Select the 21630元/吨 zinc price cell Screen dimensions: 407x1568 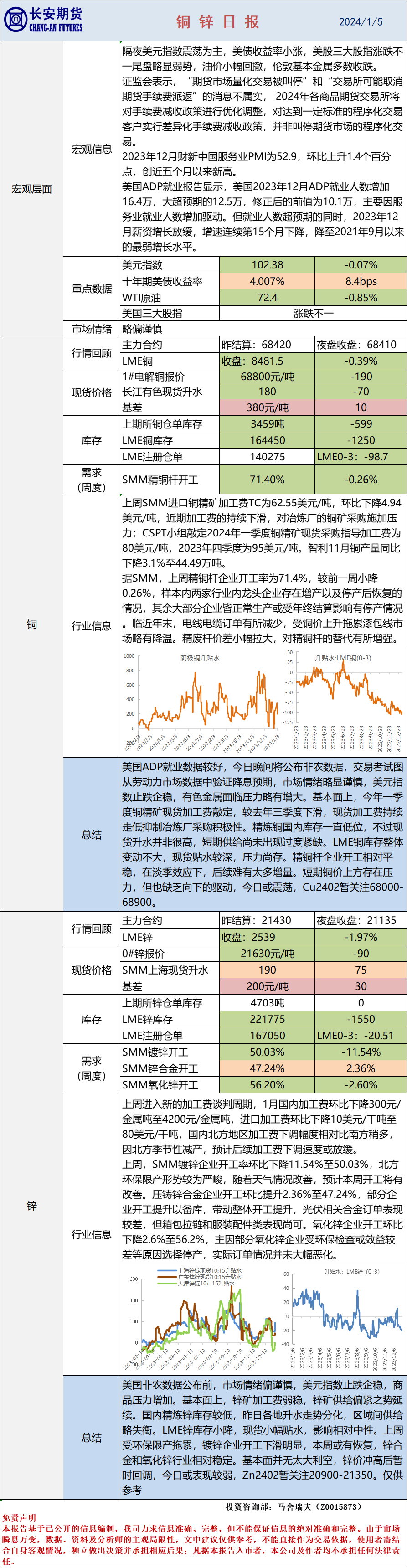[267, 953]
